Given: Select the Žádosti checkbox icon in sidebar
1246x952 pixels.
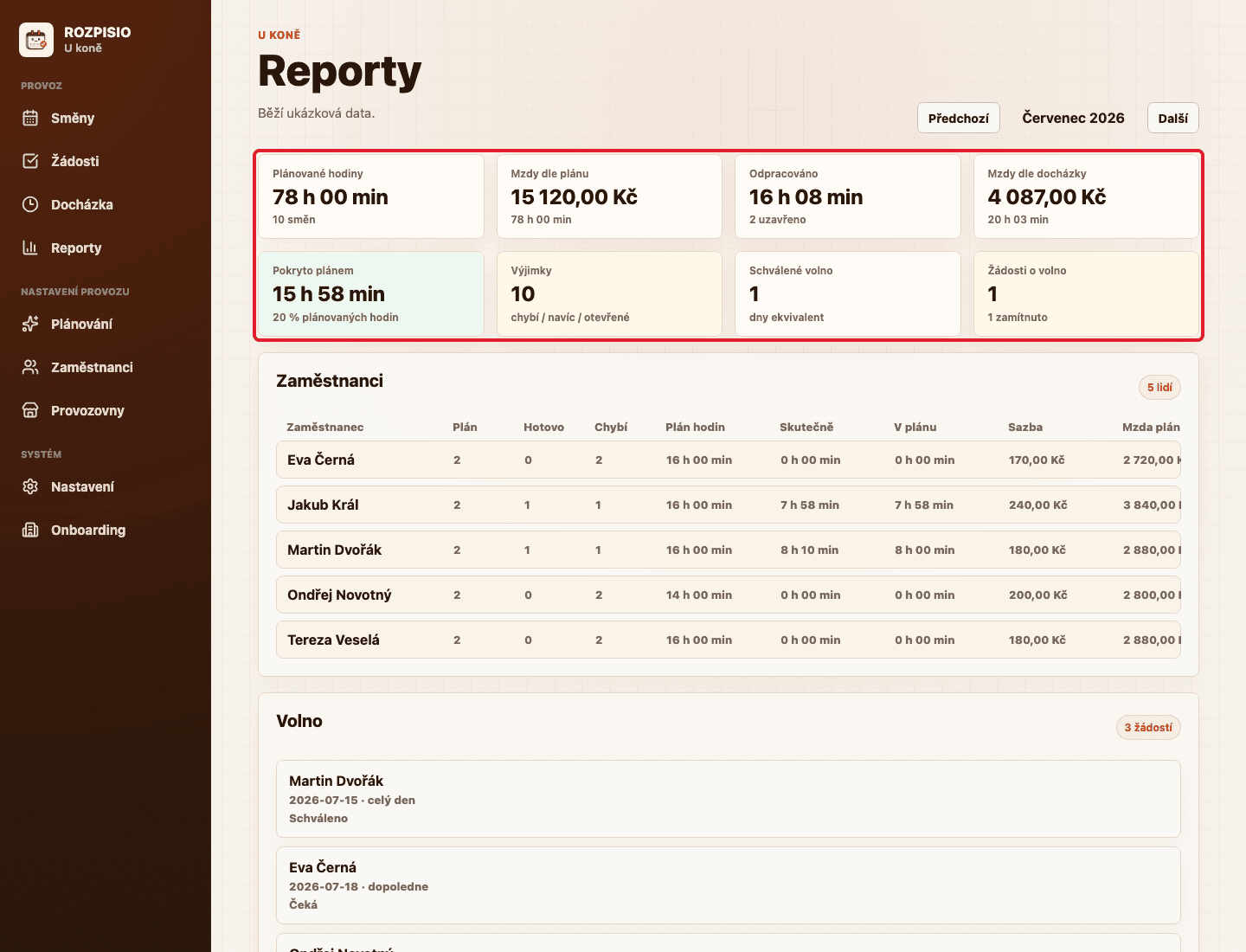Looking at the screenshot, I should click(x=30, y=161).
